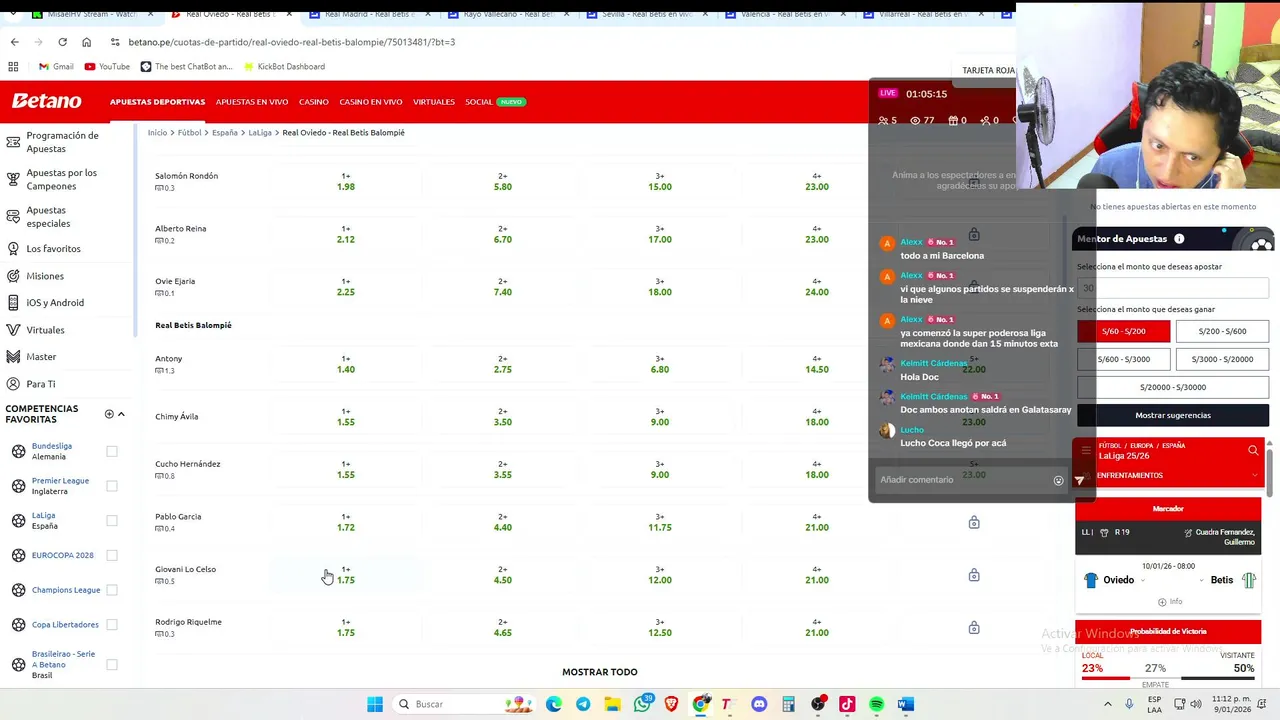
Task: Open the Chrome apps grid icon
Action: point(13,66)
